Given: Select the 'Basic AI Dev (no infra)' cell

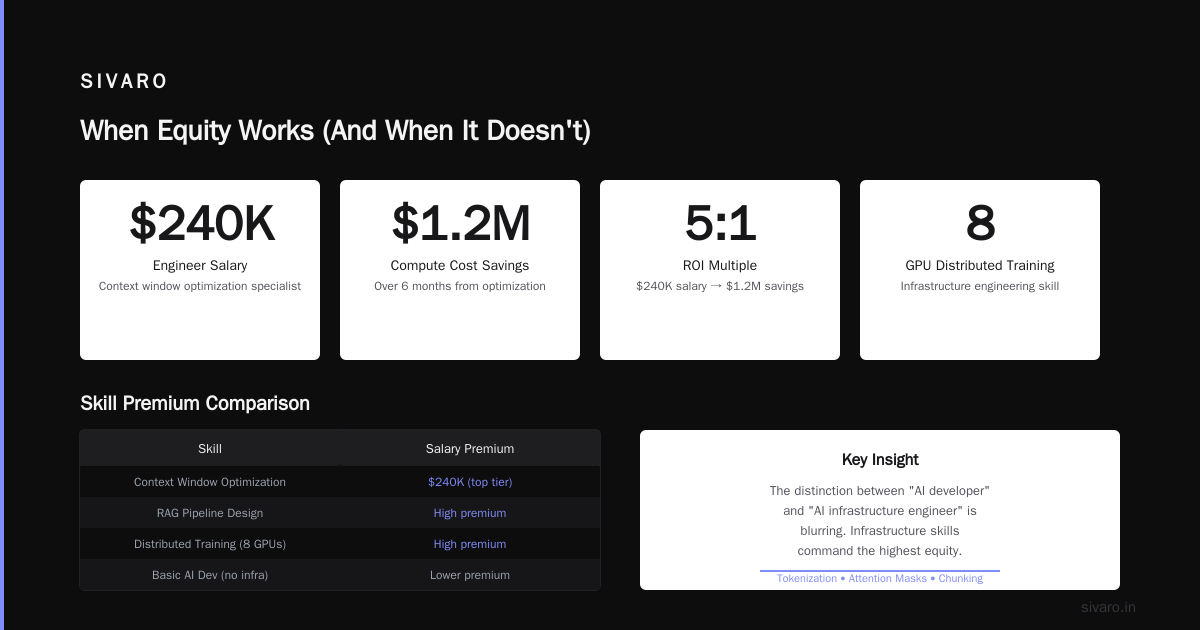Looking at the screenshot, I should click(x=210, y=575).
